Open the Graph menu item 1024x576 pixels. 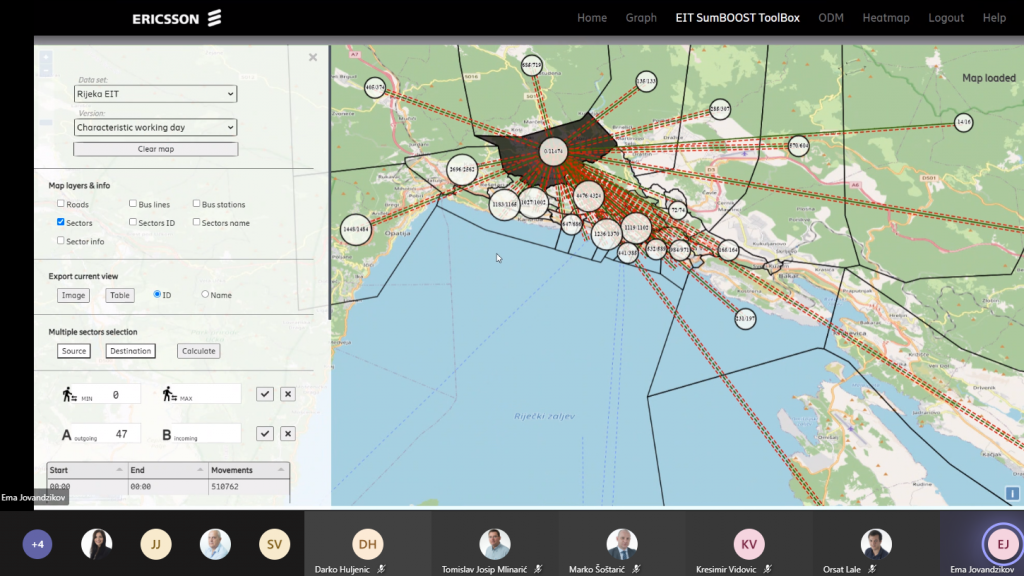point(641,18)
